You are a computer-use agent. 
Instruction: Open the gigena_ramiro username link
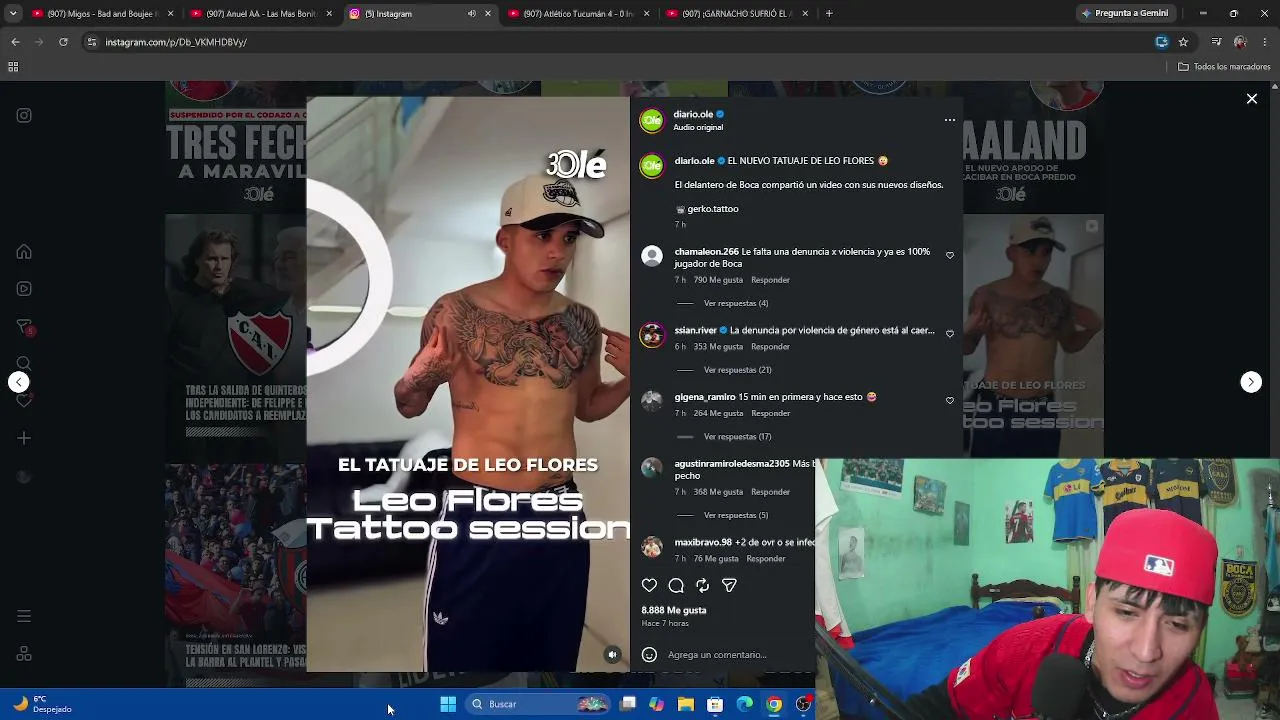point(705,397)
